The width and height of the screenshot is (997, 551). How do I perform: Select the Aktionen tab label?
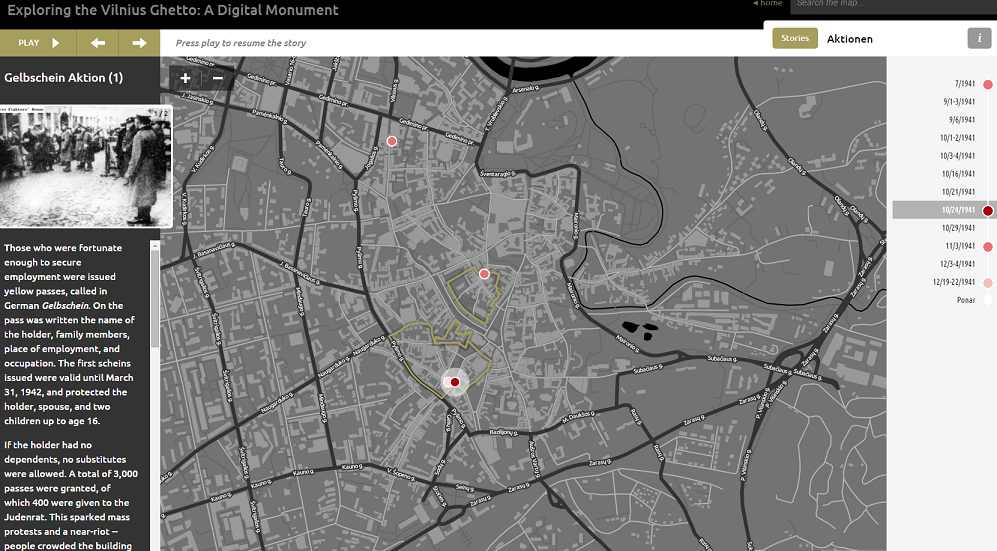(849, 39)
